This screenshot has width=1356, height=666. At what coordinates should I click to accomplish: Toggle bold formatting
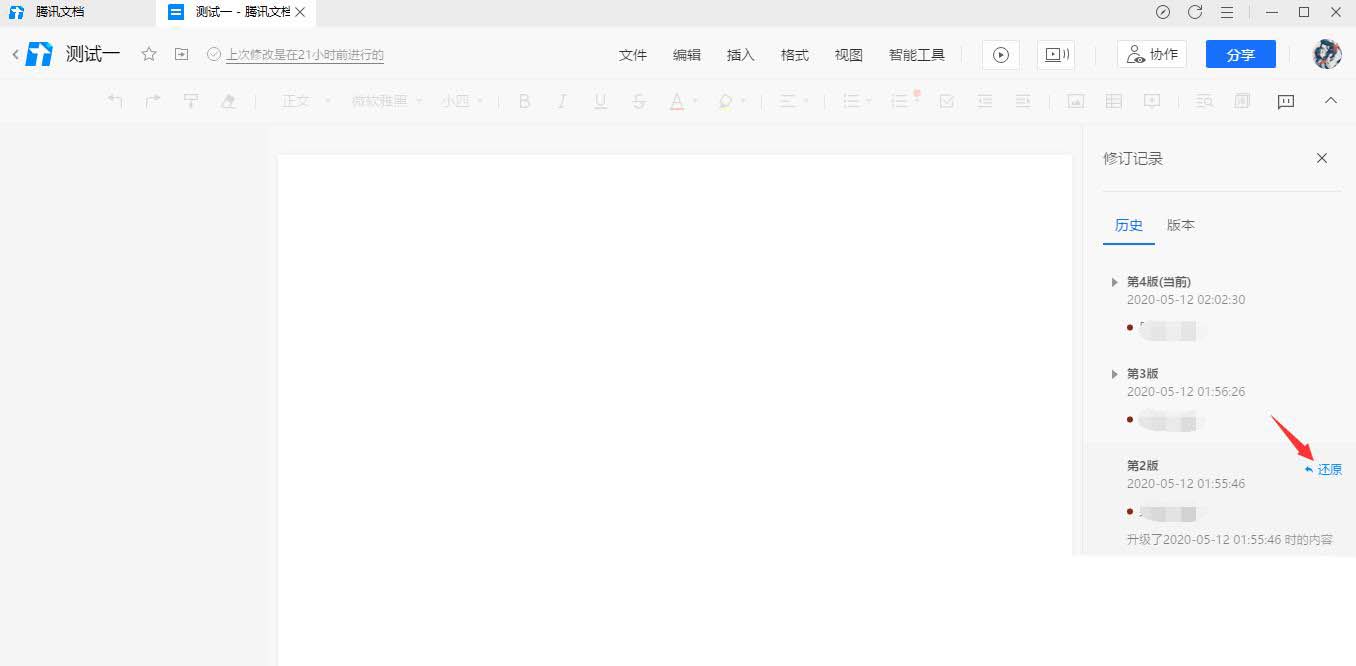click(x=524, y=101)
